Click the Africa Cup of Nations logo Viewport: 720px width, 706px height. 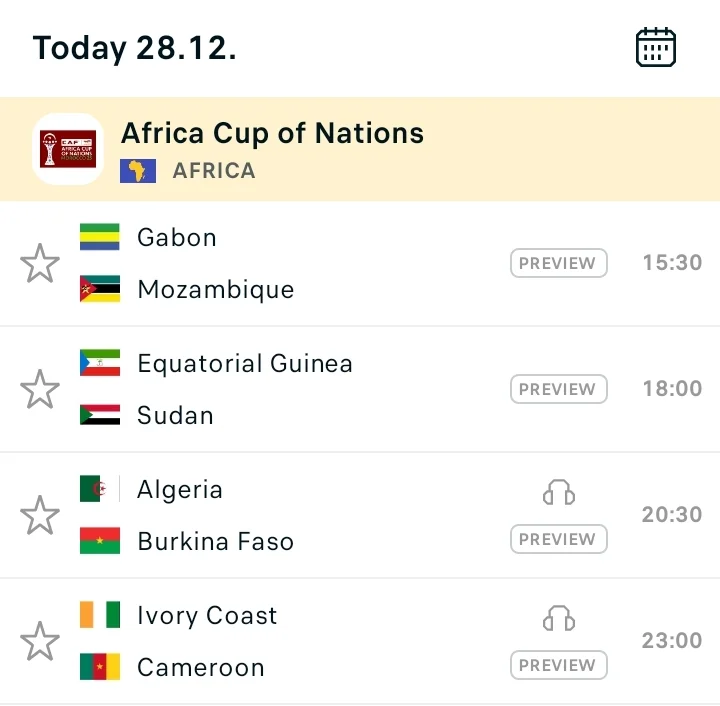[68, 149]
